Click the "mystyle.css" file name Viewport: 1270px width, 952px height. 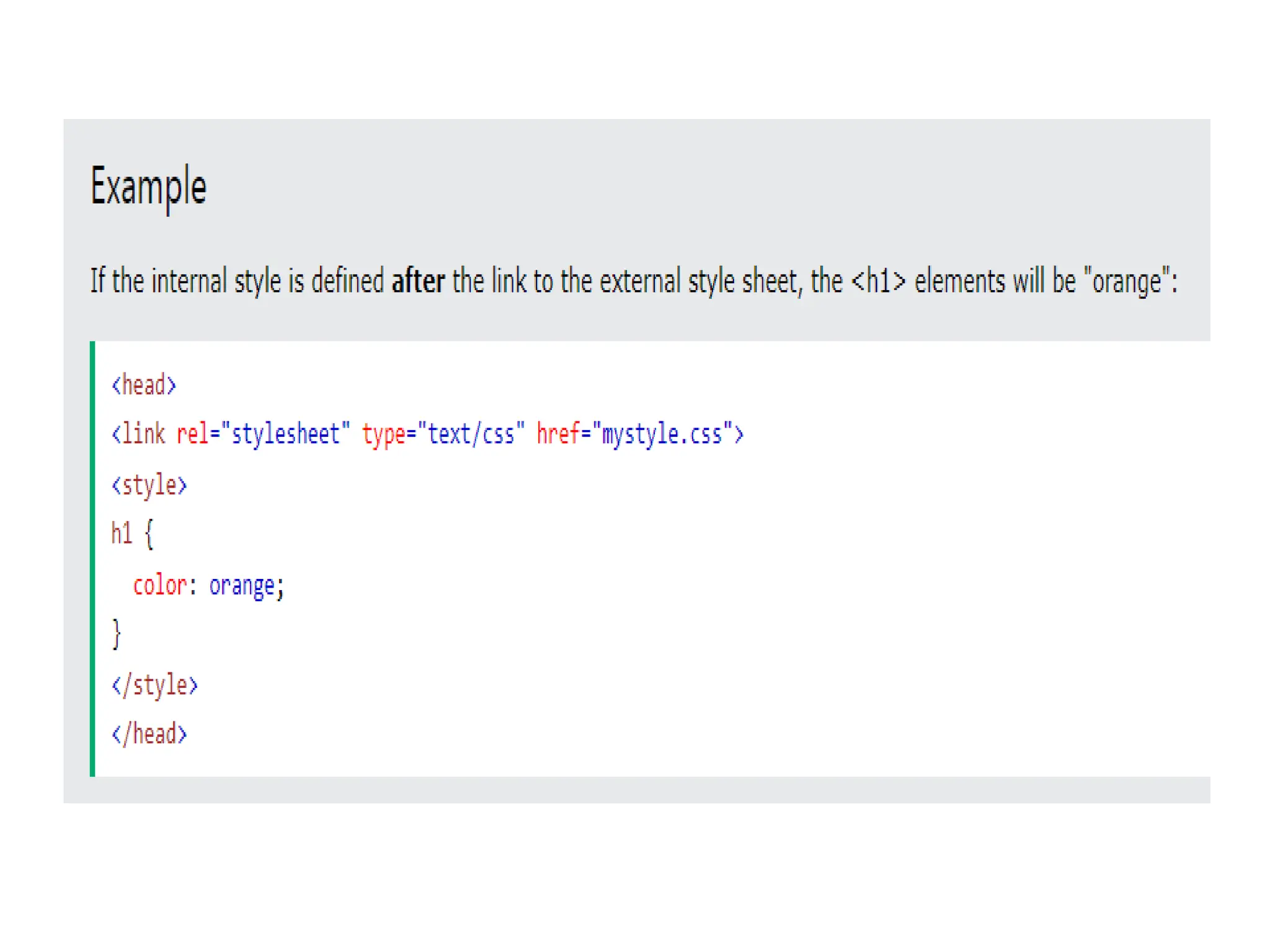[662, 434]
